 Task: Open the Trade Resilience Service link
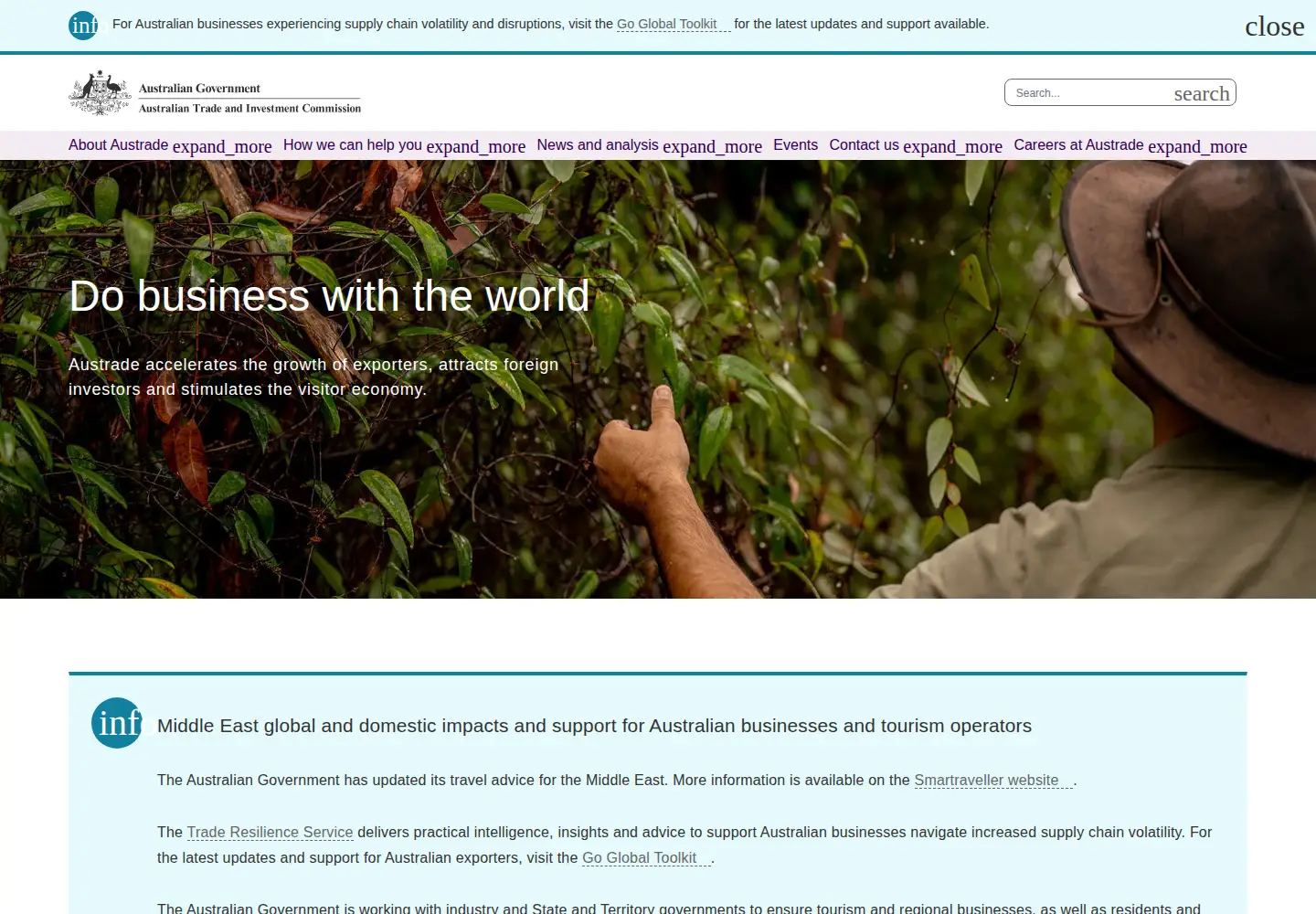tap(270, 833)
